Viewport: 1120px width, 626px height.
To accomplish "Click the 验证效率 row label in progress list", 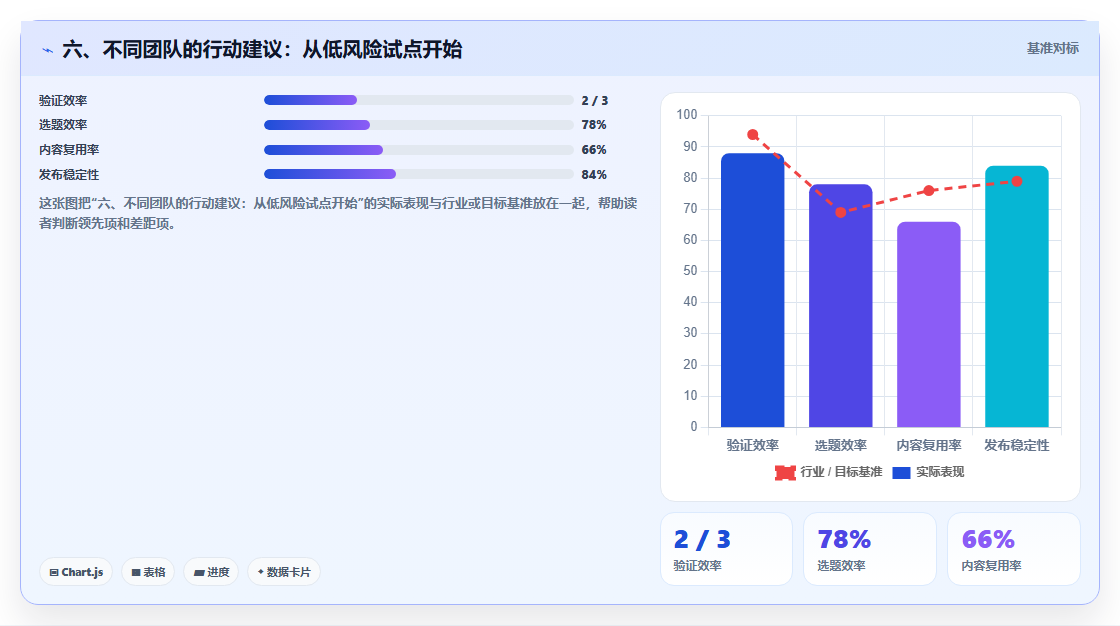I will 63,101.
